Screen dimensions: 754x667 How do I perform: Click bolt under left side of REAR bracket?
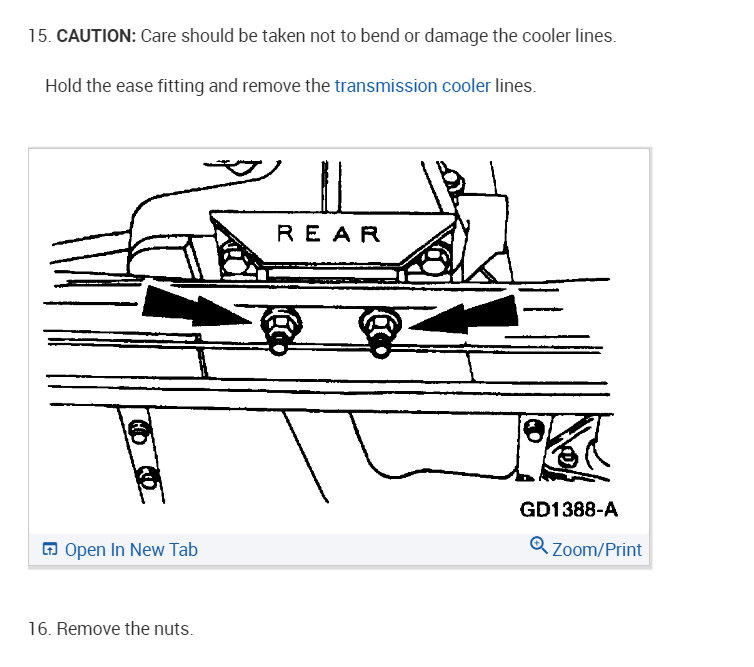tap(235, 256)
